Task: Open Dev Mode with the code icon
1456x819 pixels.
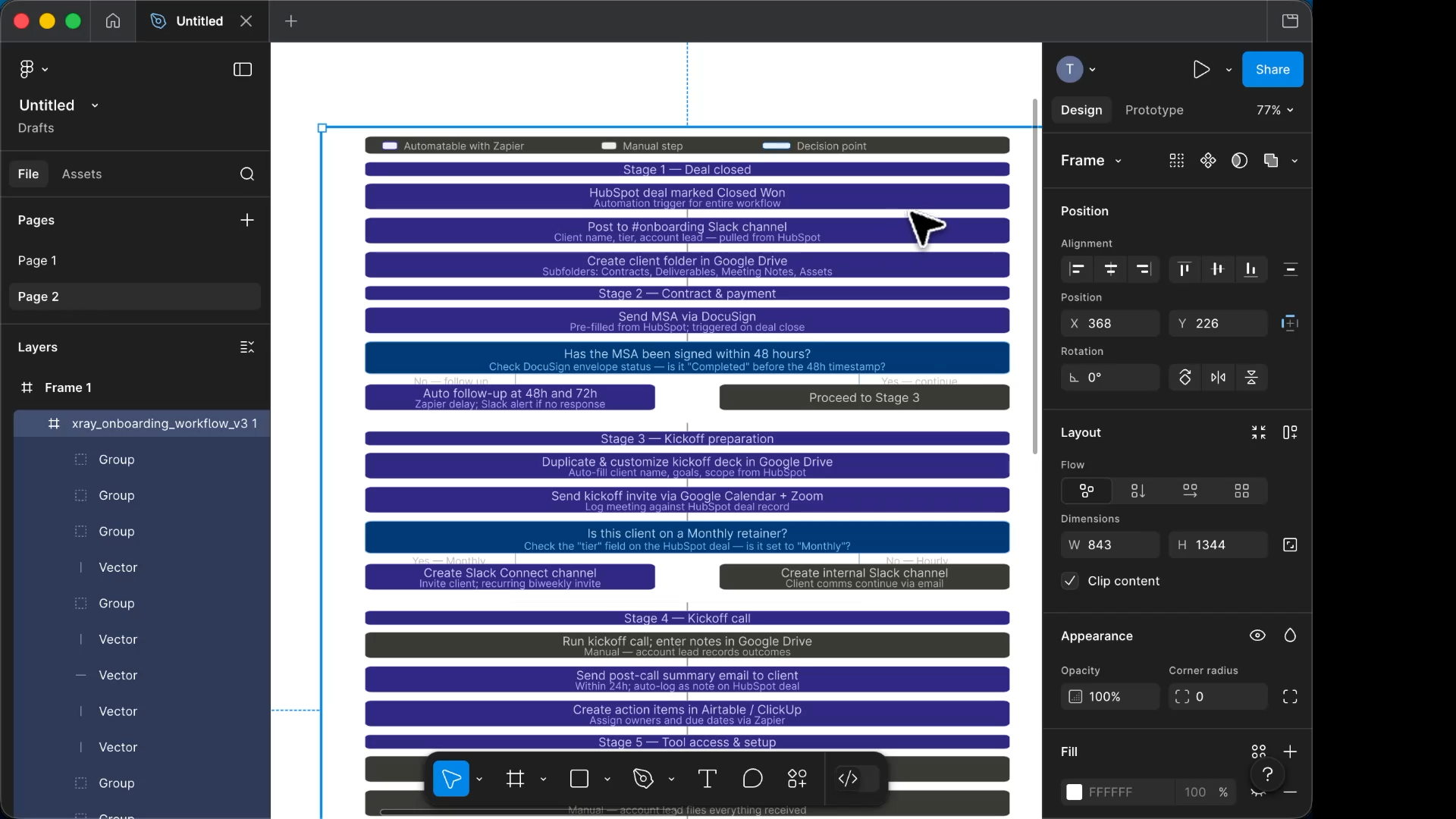Action: click(x=849, y=779)
